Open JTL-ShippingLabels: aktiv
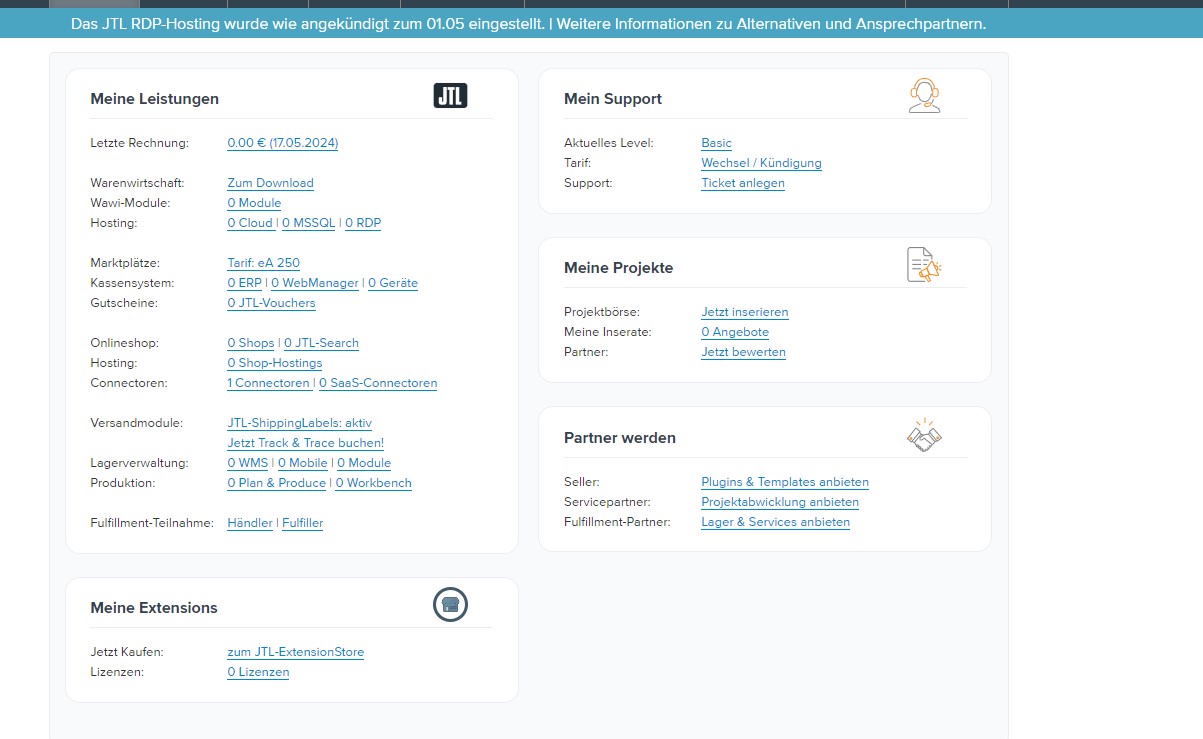The height and width of the screenshot is (739, 1203). click(300, 423)
